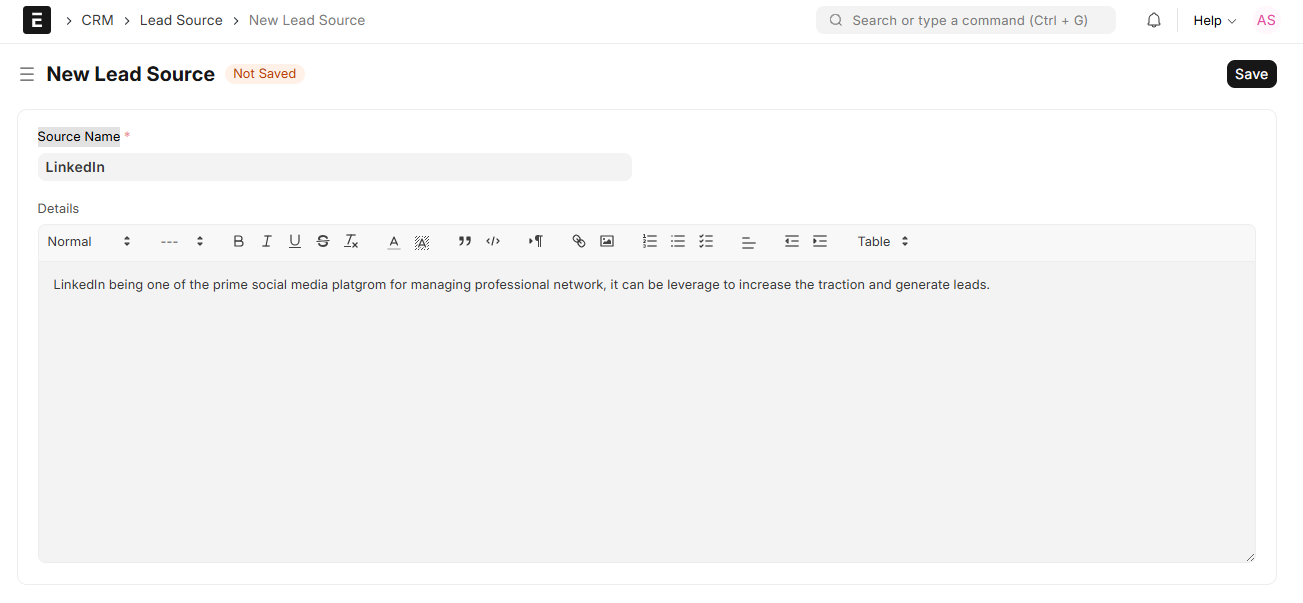Toggle bold formatting in Details editor
The width and height of the screenshot is (1303, 603).
238,241
